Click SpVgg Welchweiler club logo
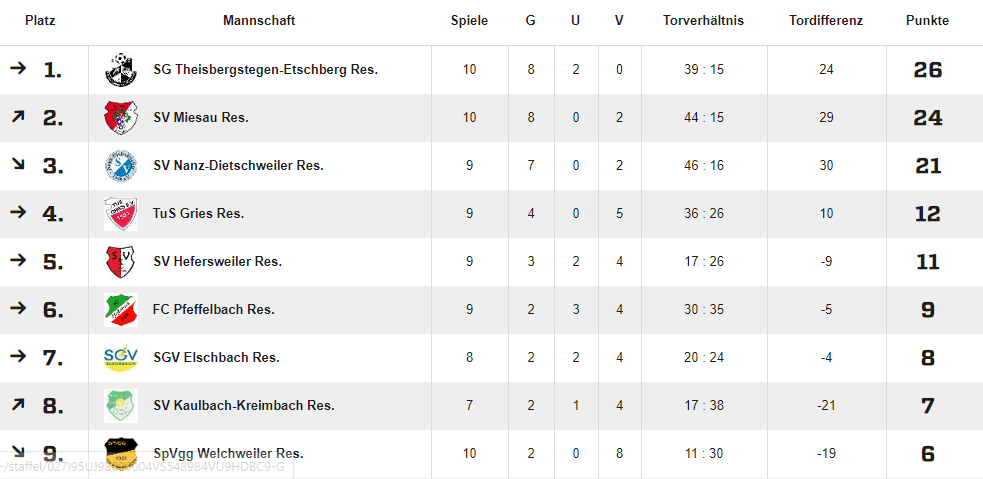The height and width of the screenshot is (479, 983). [x=120, y=453]
